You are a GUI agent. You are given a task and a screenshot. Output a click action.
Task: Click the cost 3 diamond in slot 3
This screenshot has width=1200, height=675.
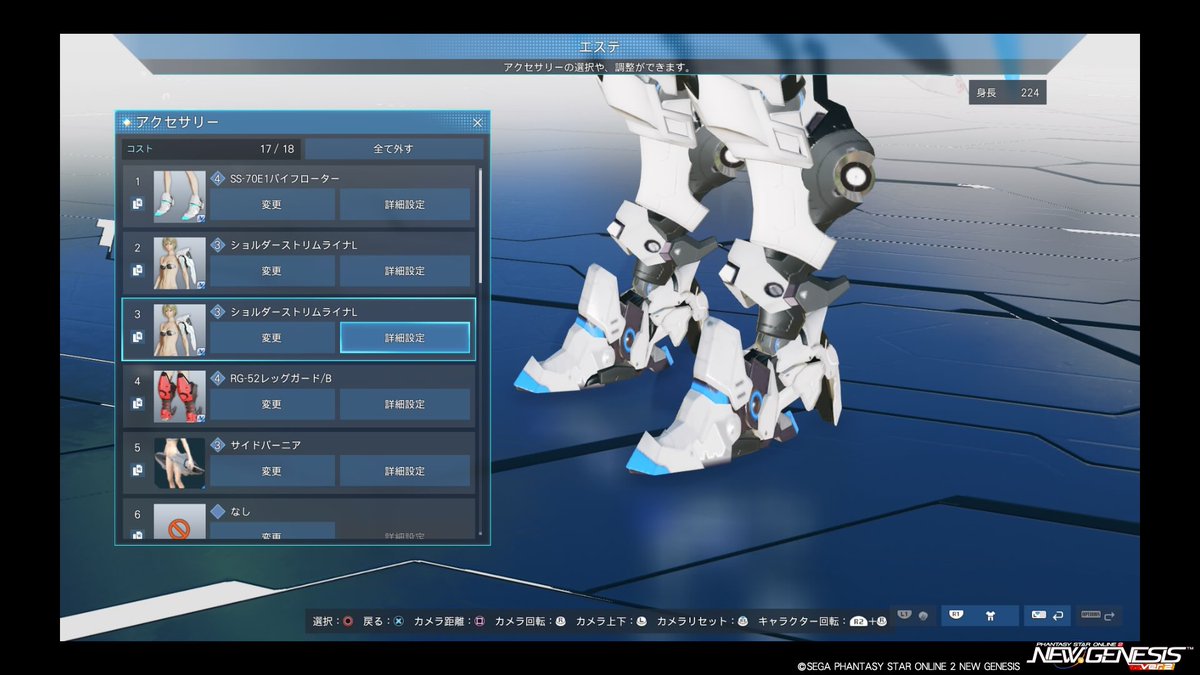[218, 312]
